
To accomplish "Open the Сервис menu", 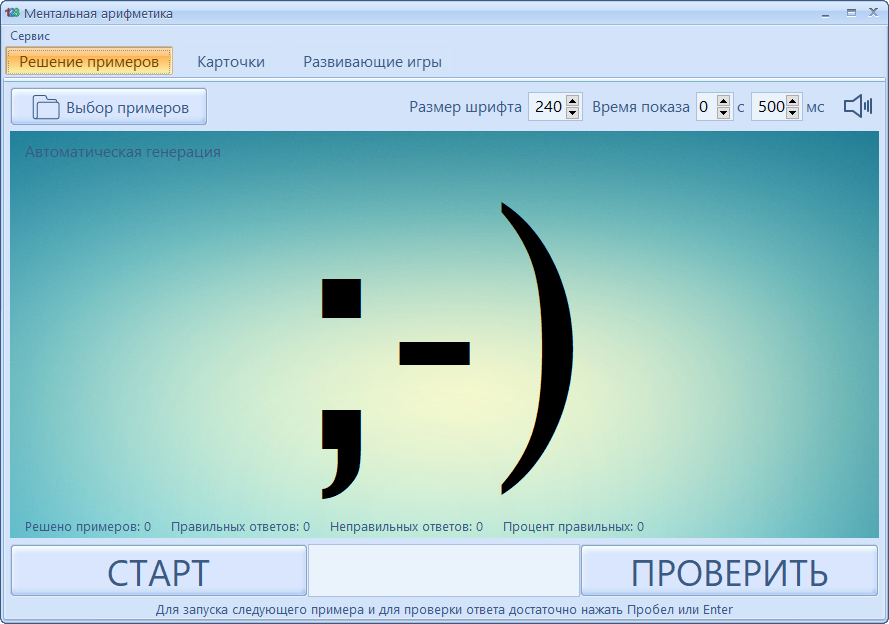I will (30, 35).
